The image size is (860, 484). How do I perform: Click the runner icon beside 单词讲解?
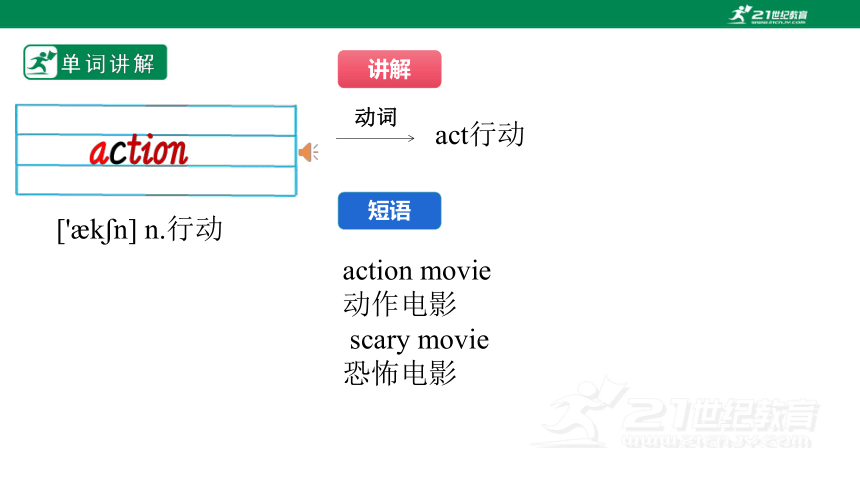(x=41, y=63)
